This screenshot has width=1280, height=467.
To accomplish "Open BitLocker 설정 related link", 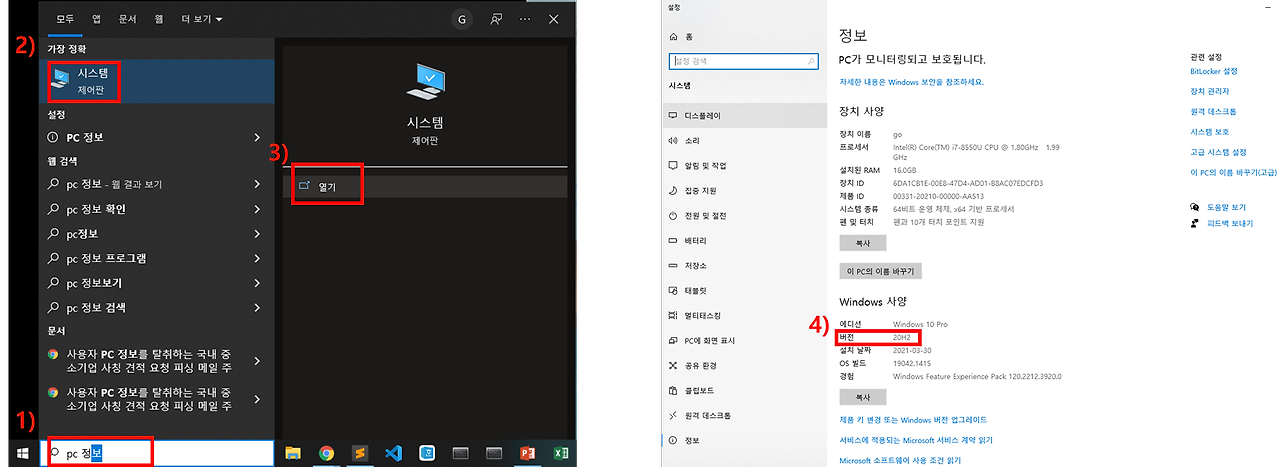I will (x=1214, y=71).
